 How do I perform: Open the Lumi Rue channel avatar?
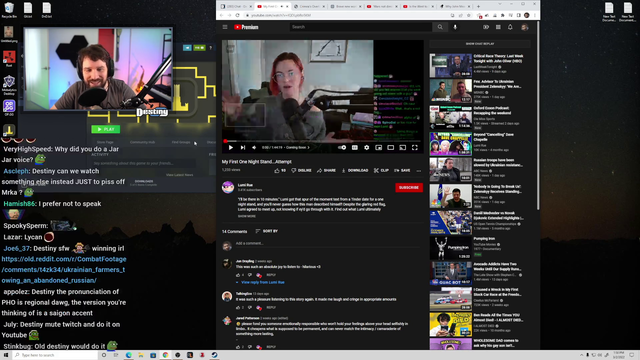click(228, 187)
